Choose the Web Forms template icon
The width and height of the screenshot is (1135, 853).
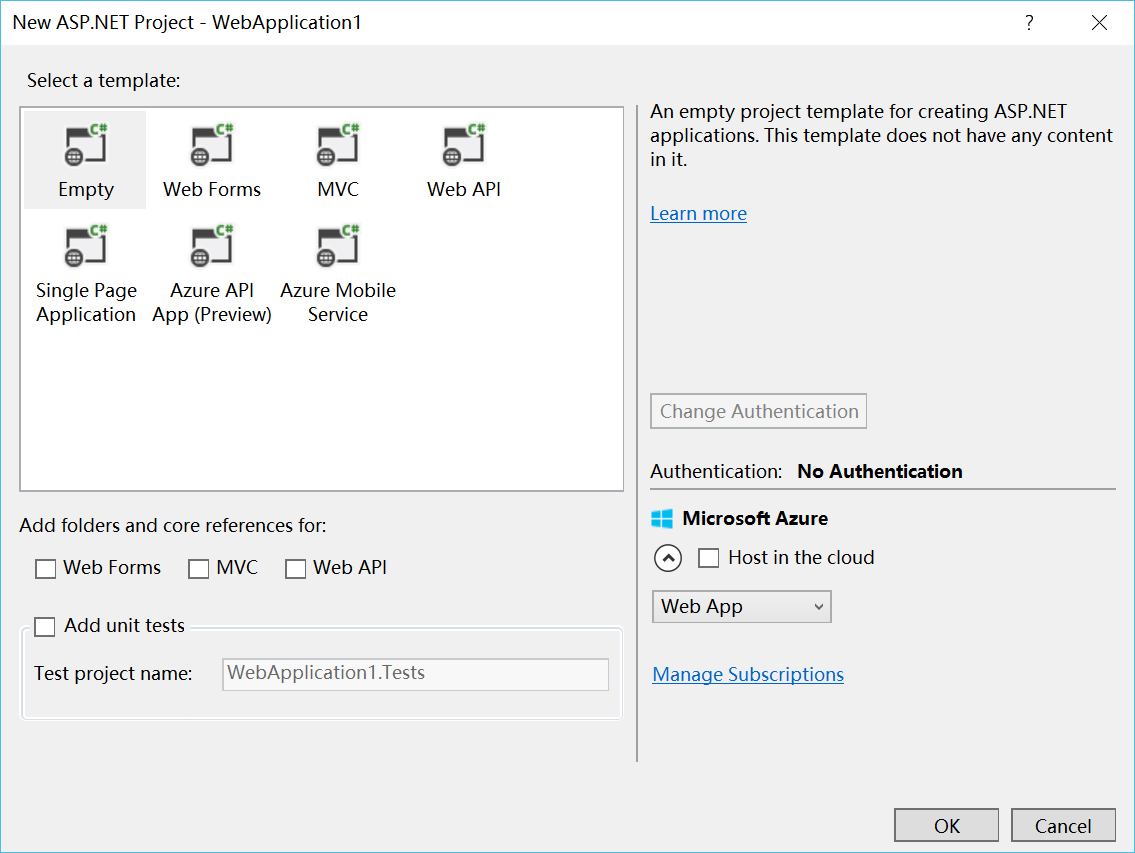click(211, 144)
